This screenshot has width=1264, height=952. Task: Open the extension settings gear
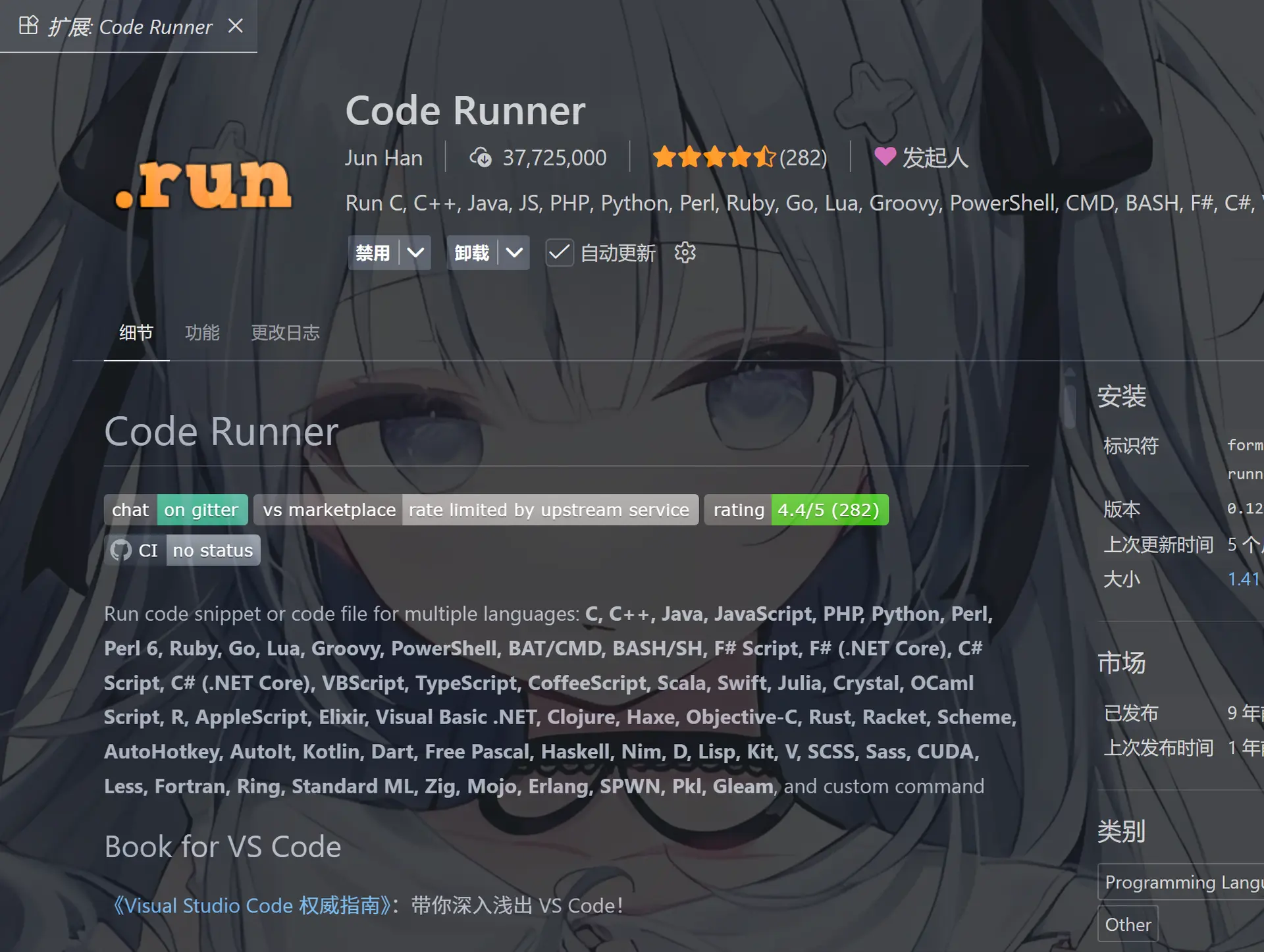(x=685, y=253)
